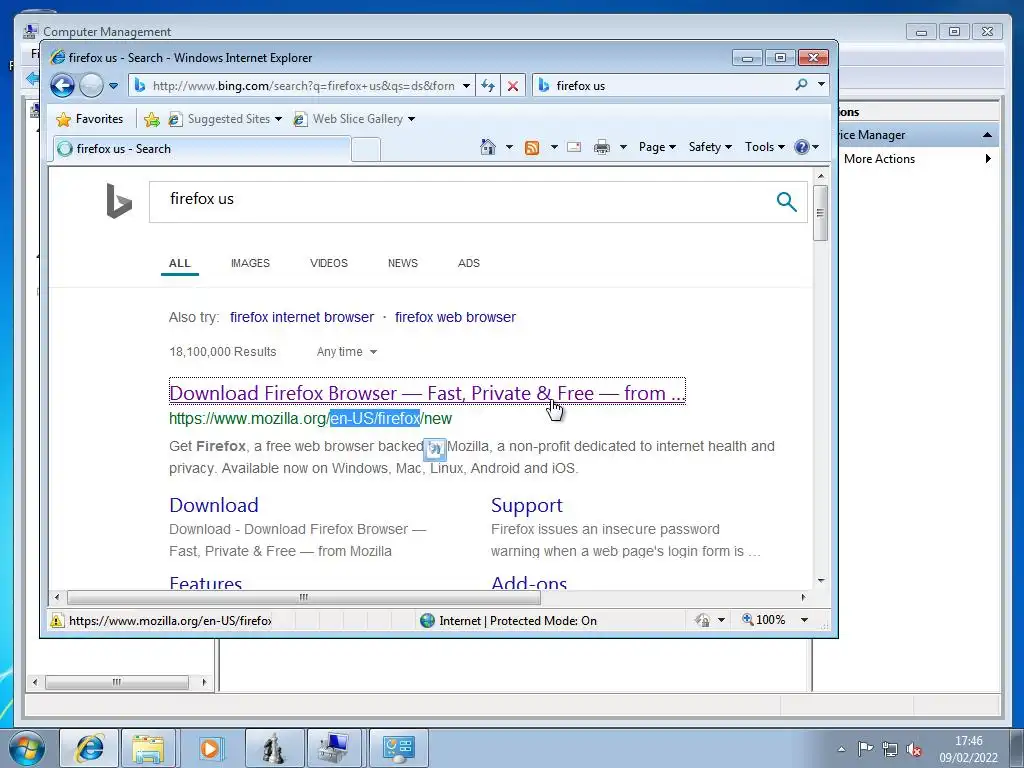Viewport: 1024px width, 768px height.
Task: Open the search provider dropdown arrow
Action: pos(822,85)
